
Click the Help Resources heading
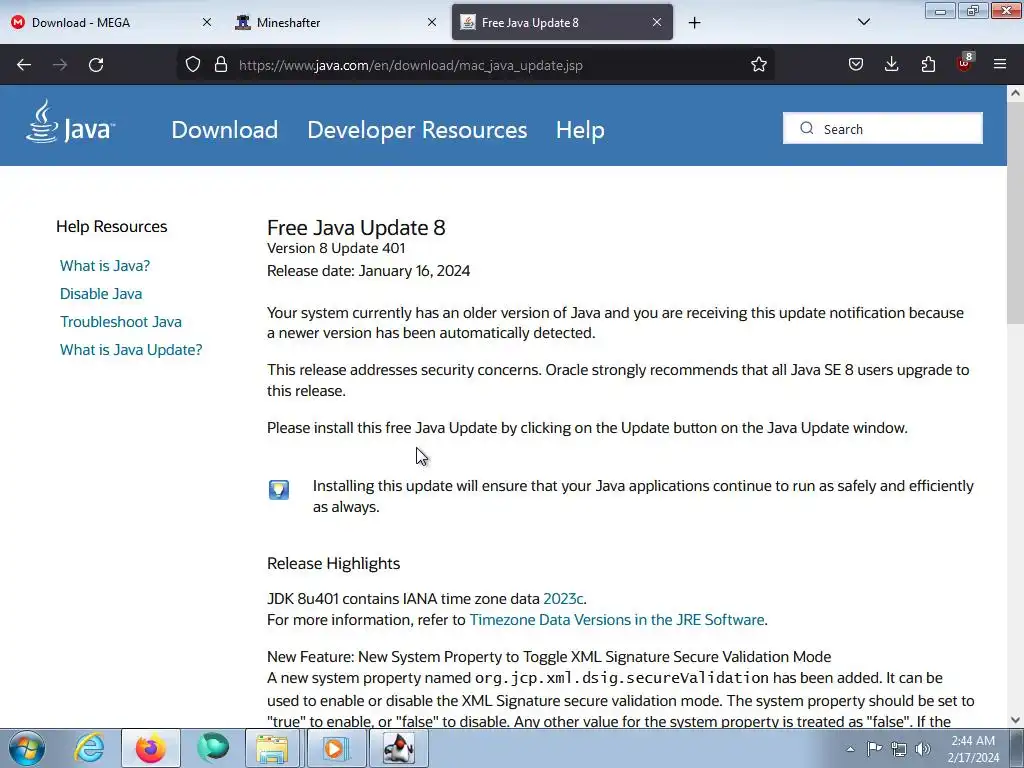pos(112,227)
